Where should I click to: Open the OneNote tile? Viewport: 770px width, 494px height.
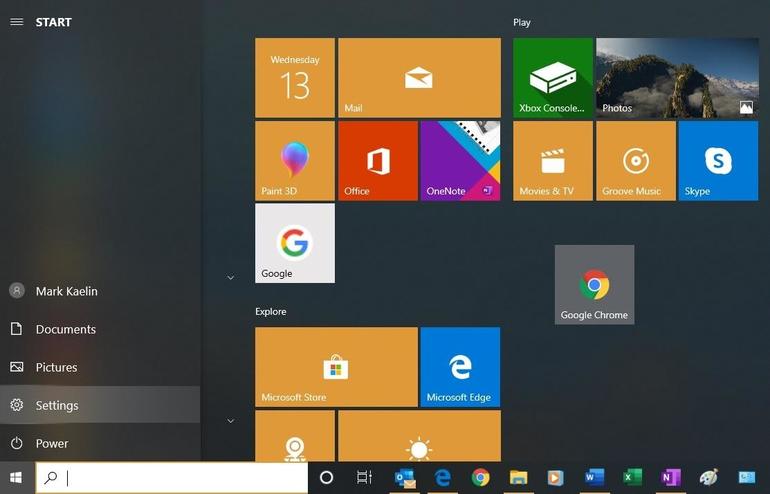[x=460, y=160]
